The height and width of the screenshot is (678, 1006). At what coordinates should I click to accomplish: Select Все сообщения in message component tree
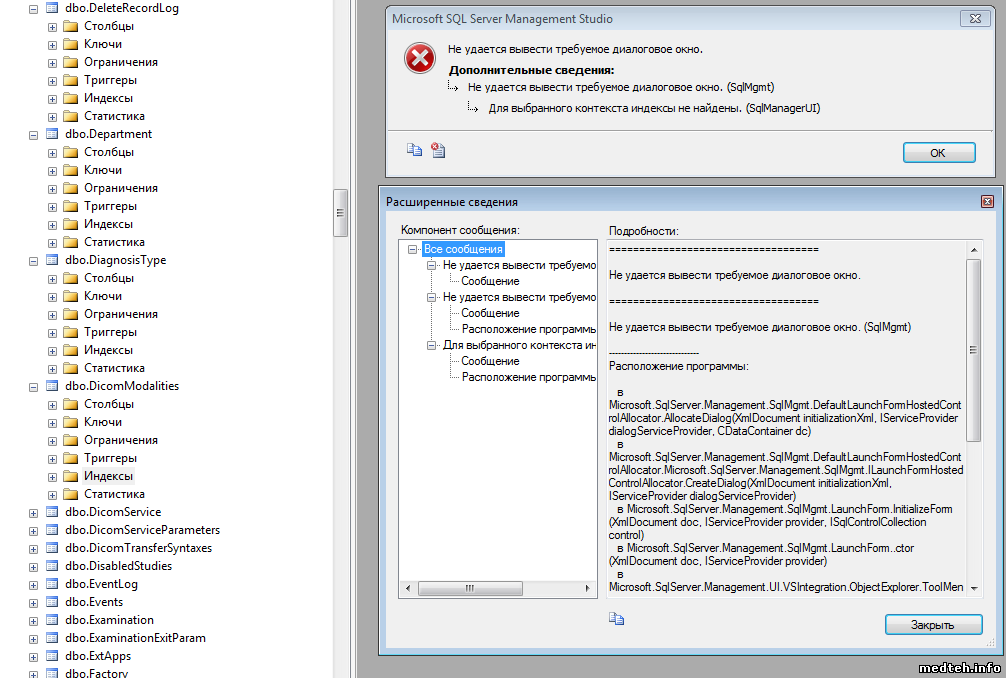coord(463,249)
